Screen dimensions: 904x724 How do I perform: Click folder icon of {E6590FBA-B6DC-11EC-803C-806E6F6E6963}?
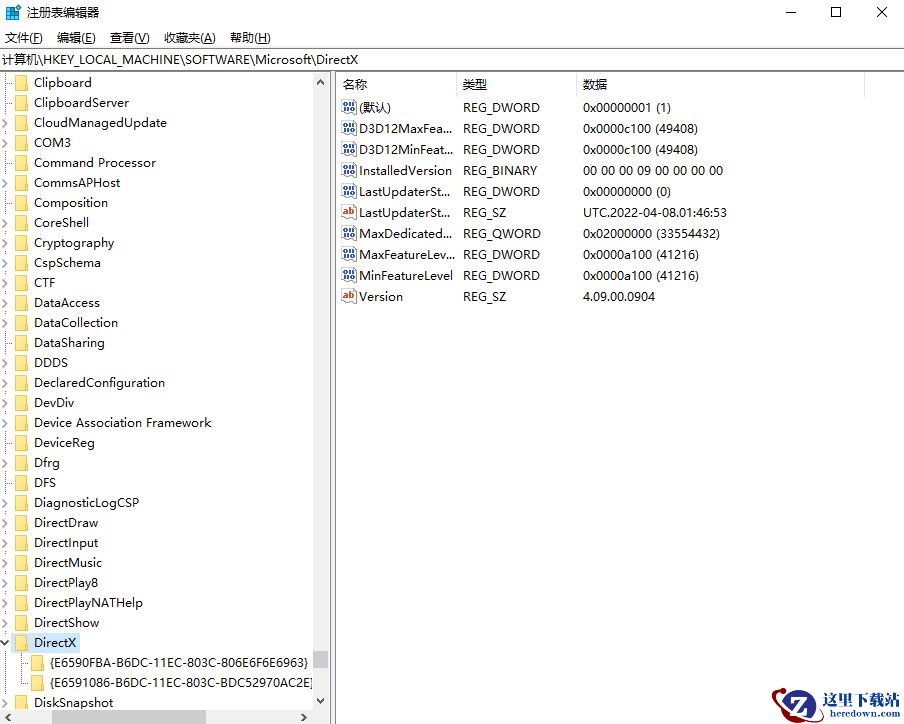coord(37,663)
